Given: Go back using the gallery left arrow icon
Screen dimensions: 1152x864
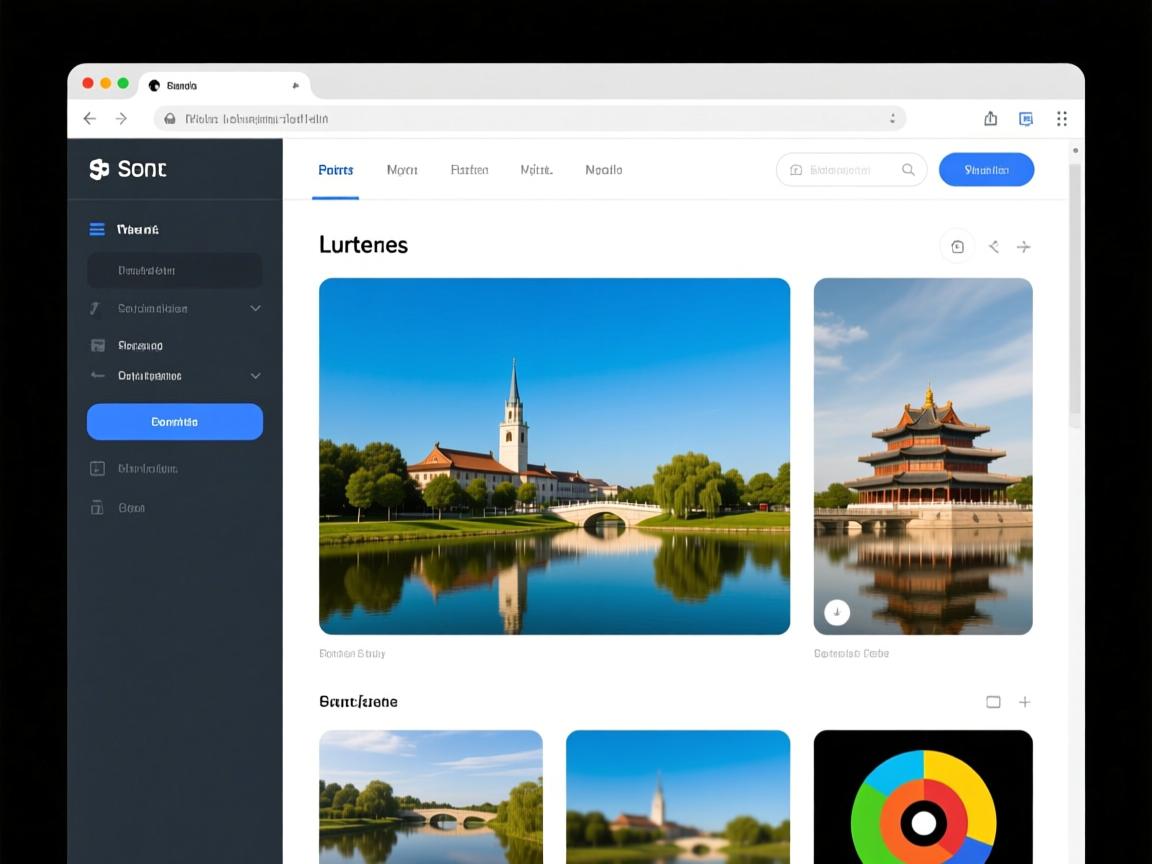Looking at the screenshot, I should (993, 246).
